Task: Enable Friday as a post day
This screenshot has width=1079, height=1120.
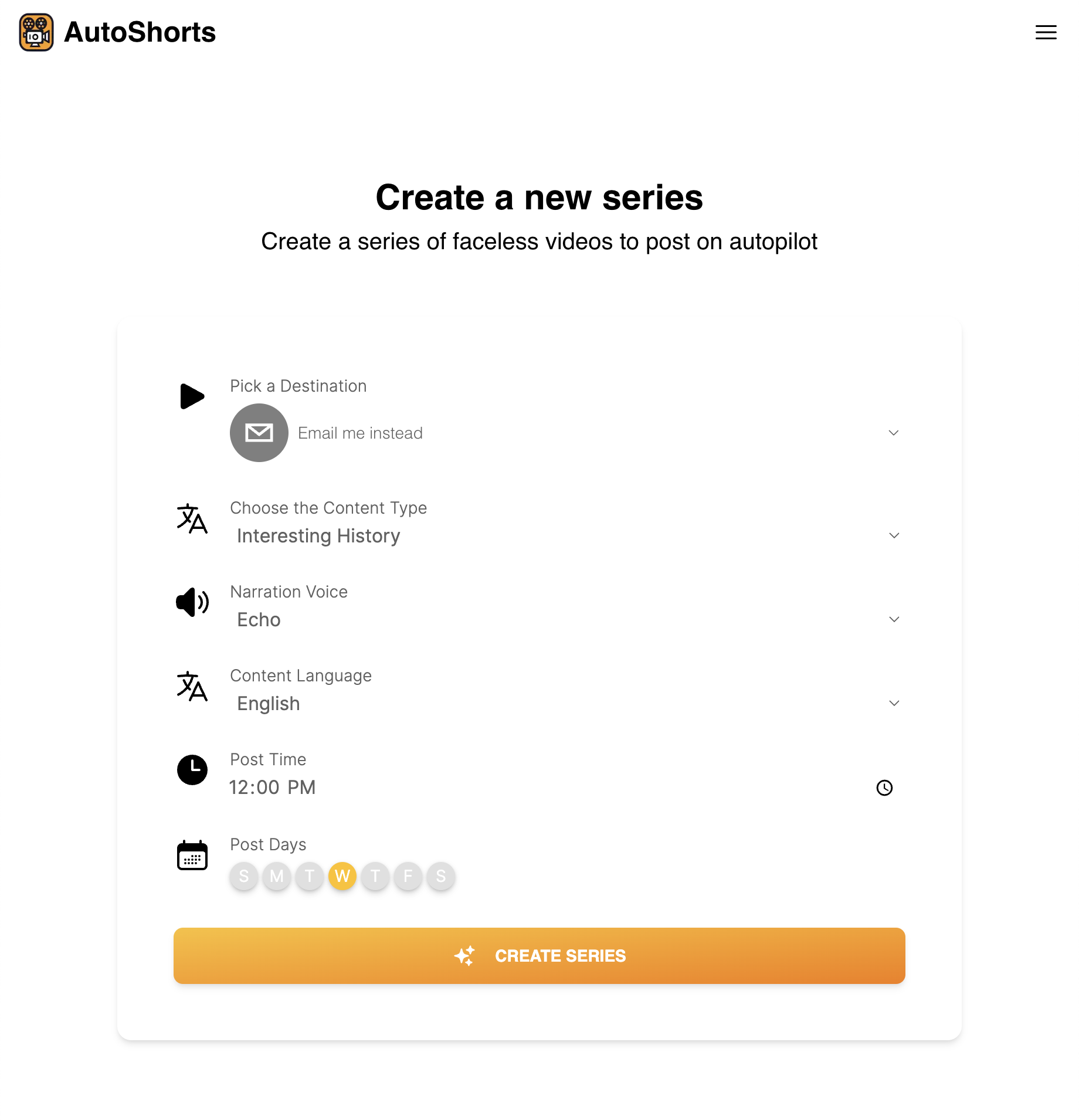Action: tap(408, 876)
